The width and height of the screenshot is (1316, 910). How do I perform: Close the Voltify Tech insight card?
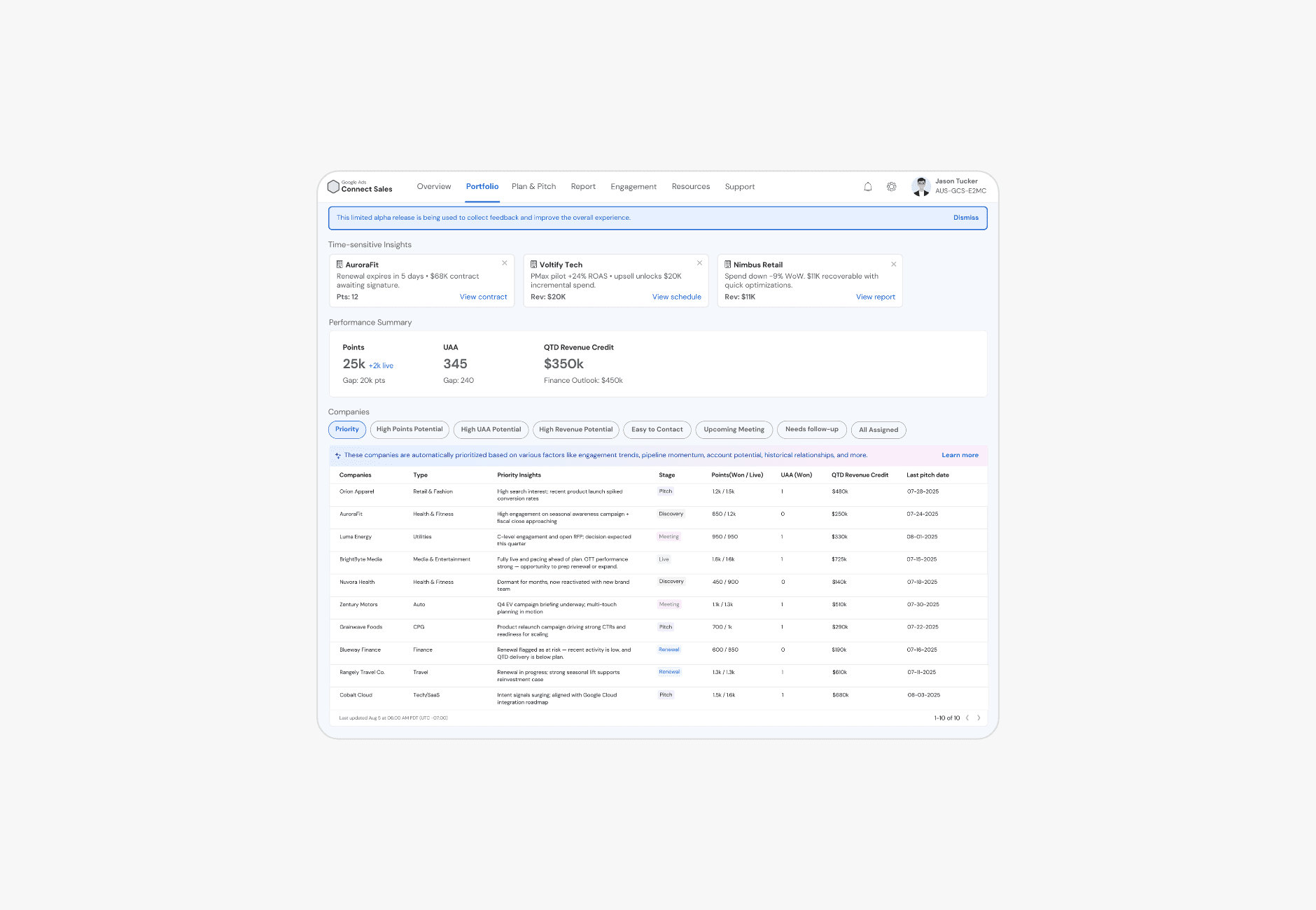(699, 263)
